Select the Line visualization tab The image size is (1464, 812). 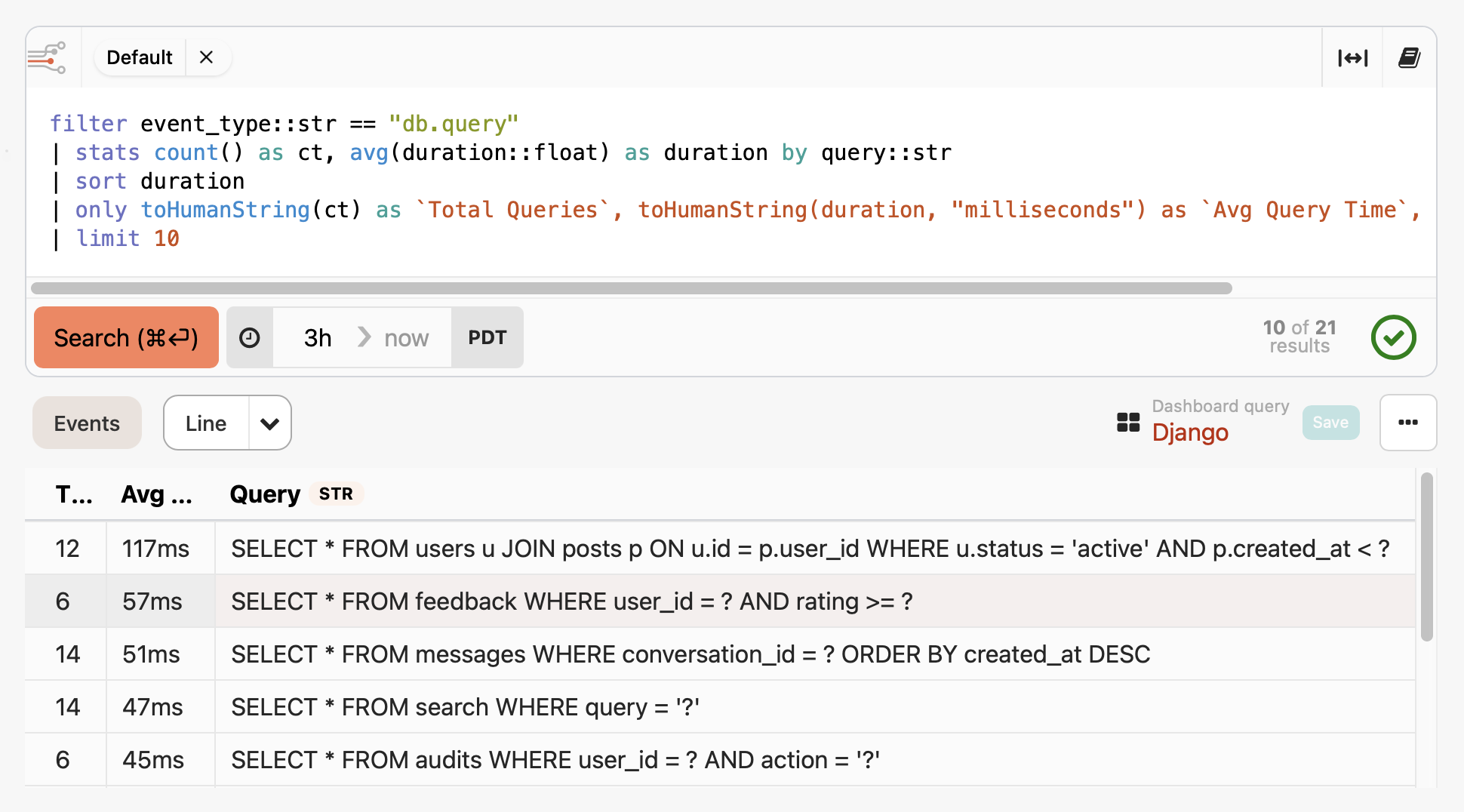[206, 423]
